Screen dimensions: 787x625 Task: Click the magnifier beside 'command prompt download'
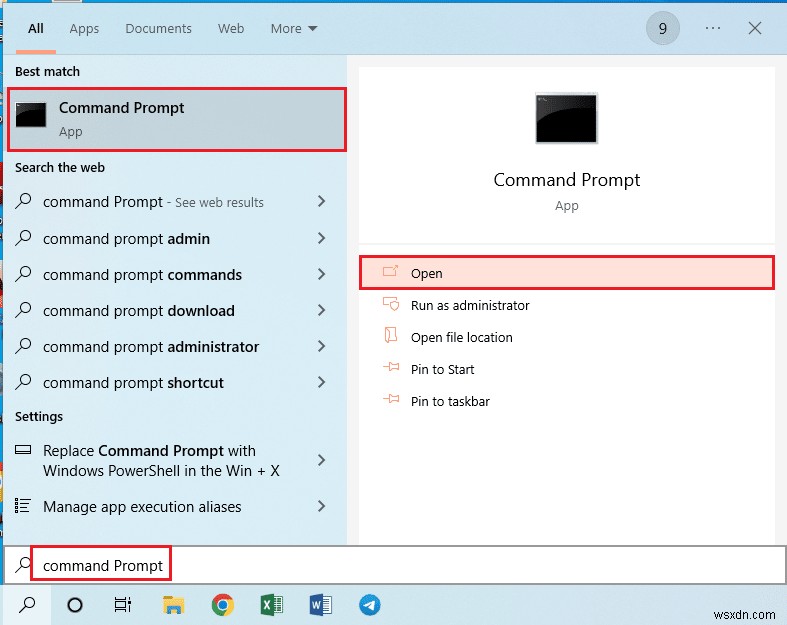[x=23, y=310]
